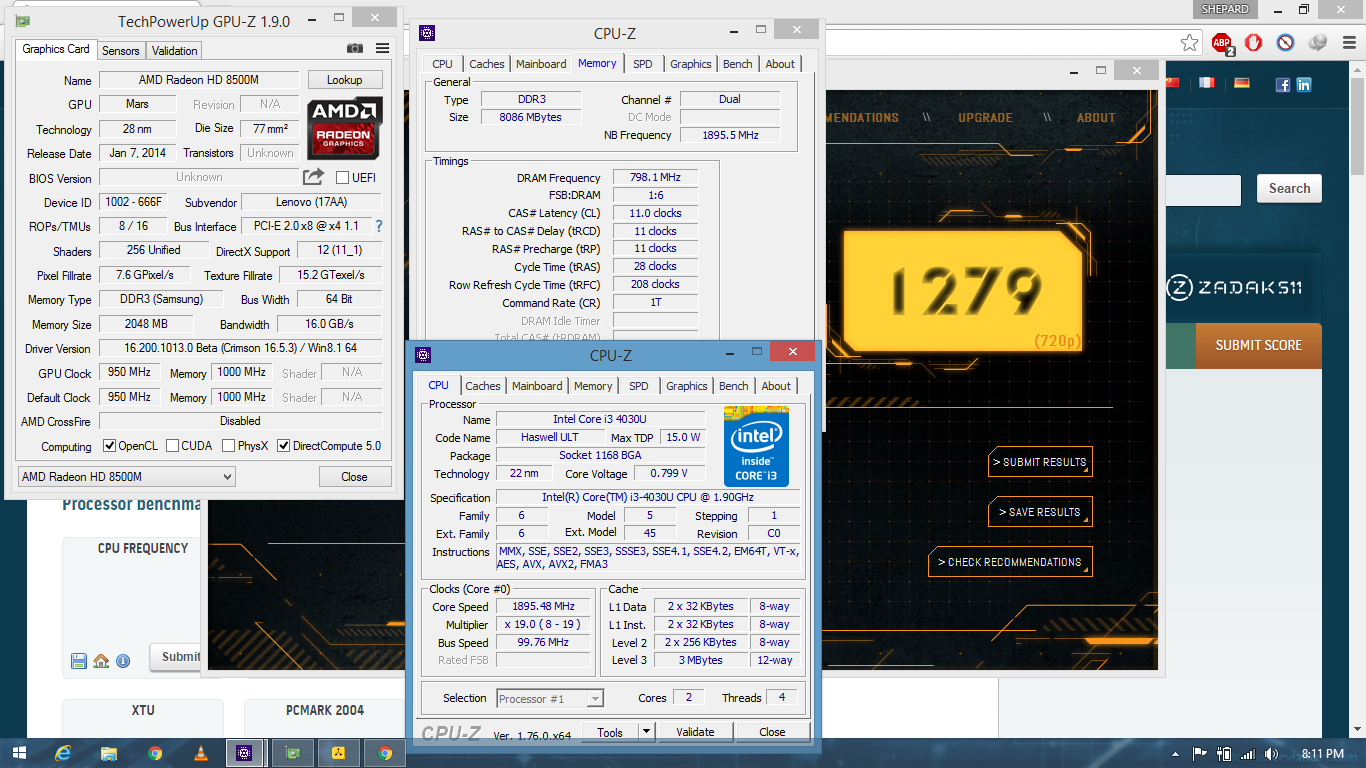Open the Processor #1 selection dropdown

(549, 698)
